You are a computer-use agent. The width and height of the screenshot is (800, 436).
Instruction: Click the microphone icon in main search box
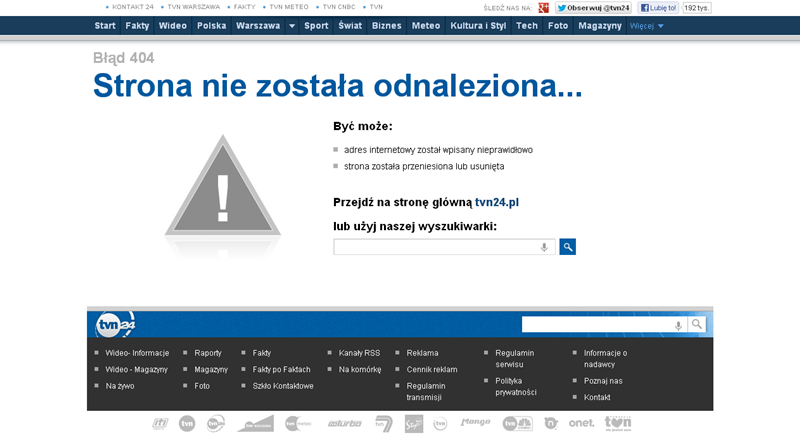[x=544, y=247]
